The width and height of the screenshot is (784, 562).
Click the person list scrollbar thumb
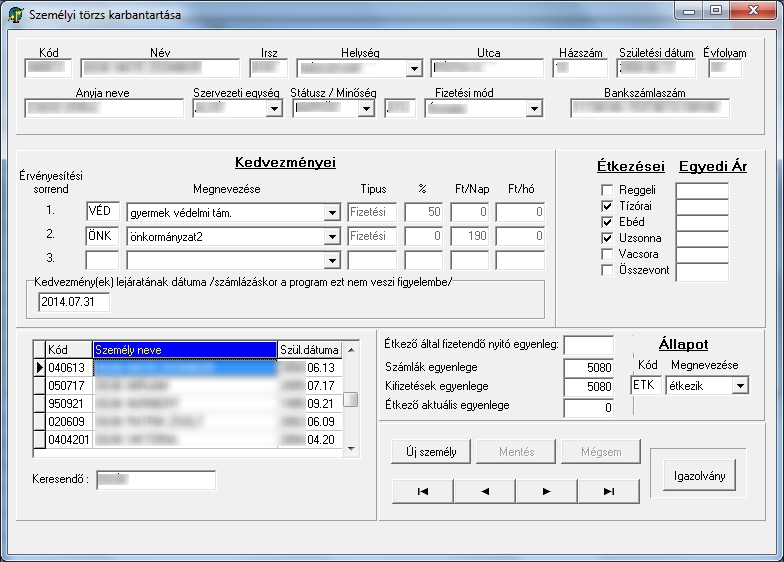(351, 400)
